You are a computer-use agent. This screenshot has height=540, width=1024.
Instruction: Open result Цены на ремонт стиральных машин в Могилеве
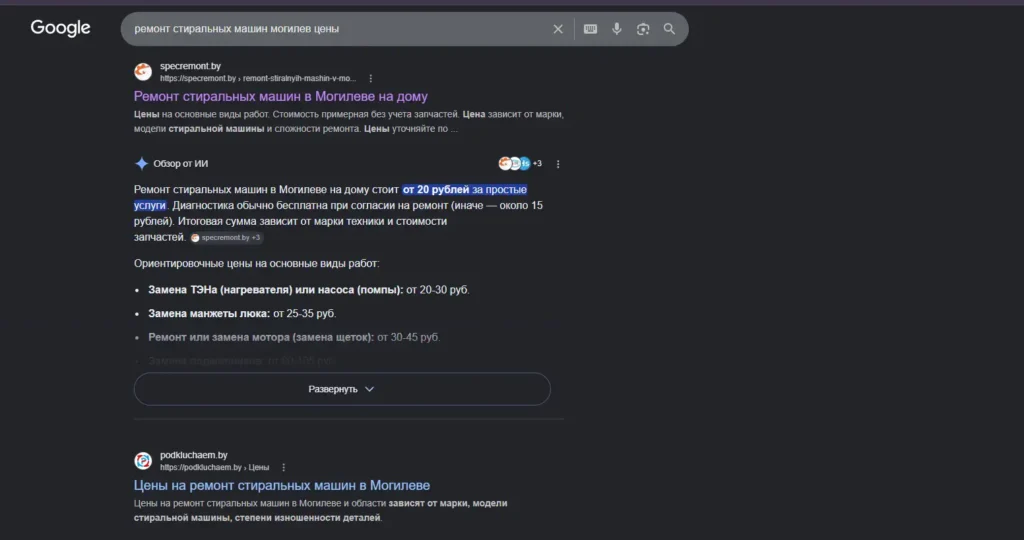tap(281, 485)
